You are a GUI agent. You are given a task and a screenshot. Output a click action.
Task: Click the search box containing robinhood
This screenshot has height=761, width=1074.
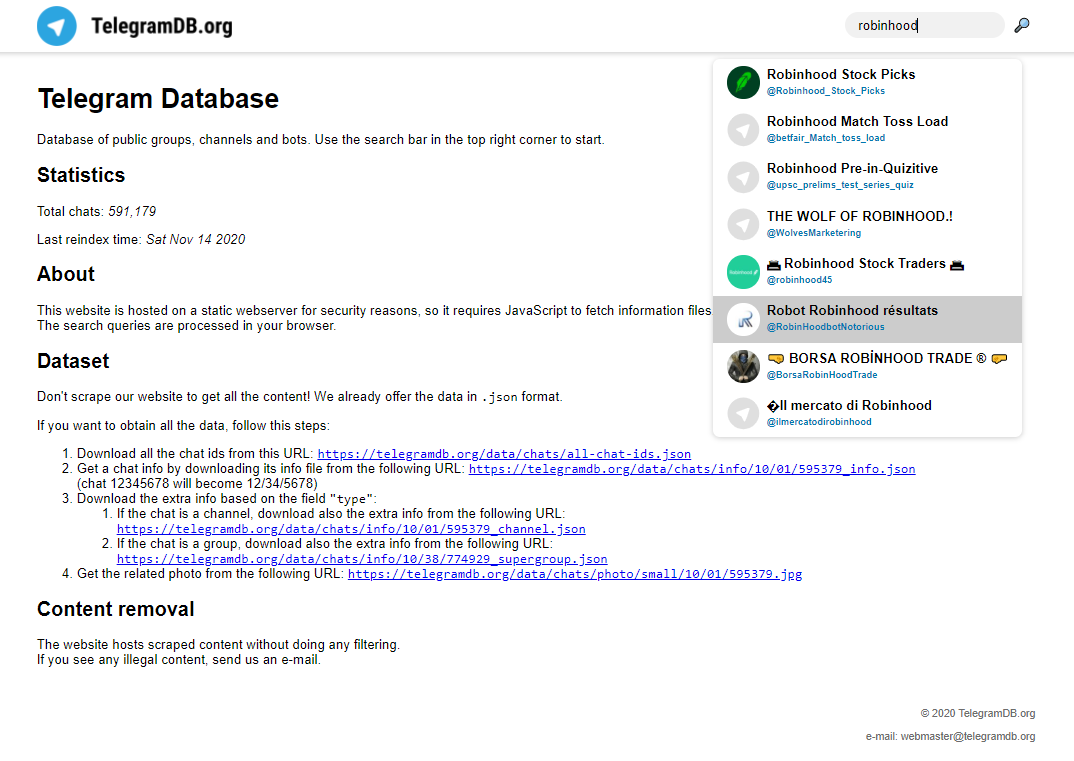[925, 25]
